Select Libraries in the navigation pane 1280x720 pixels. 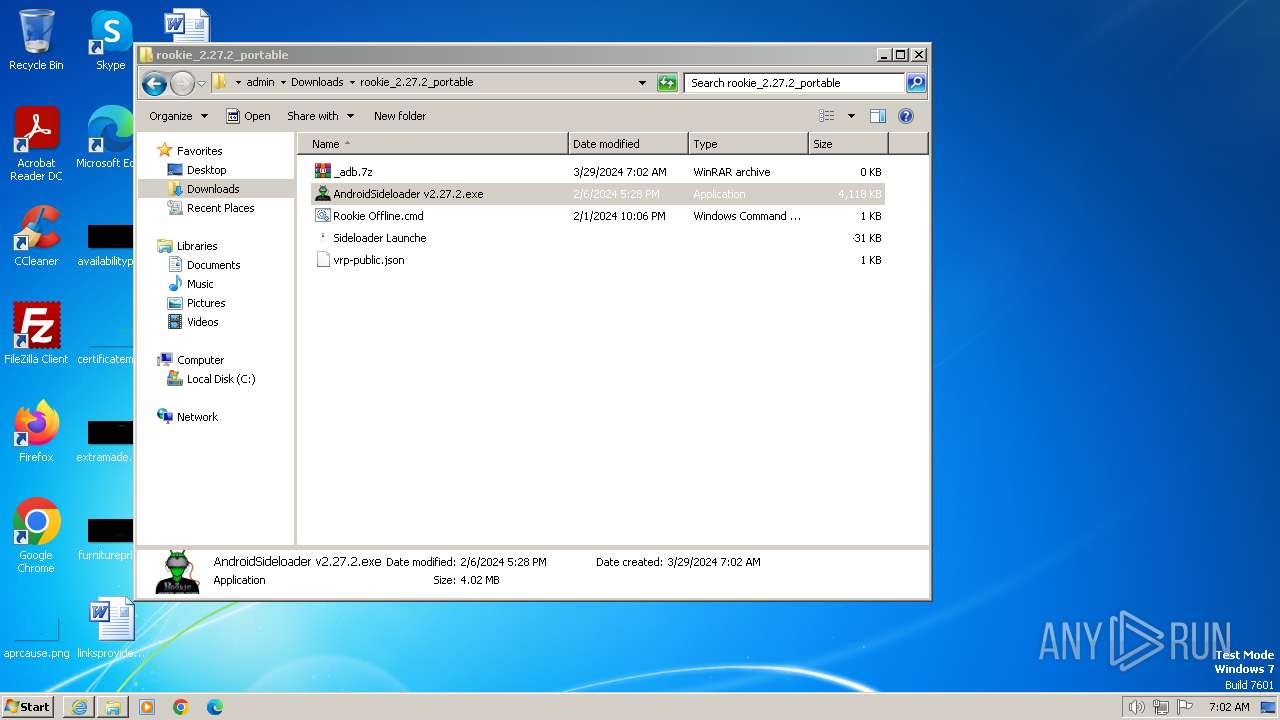pos(197,246)
